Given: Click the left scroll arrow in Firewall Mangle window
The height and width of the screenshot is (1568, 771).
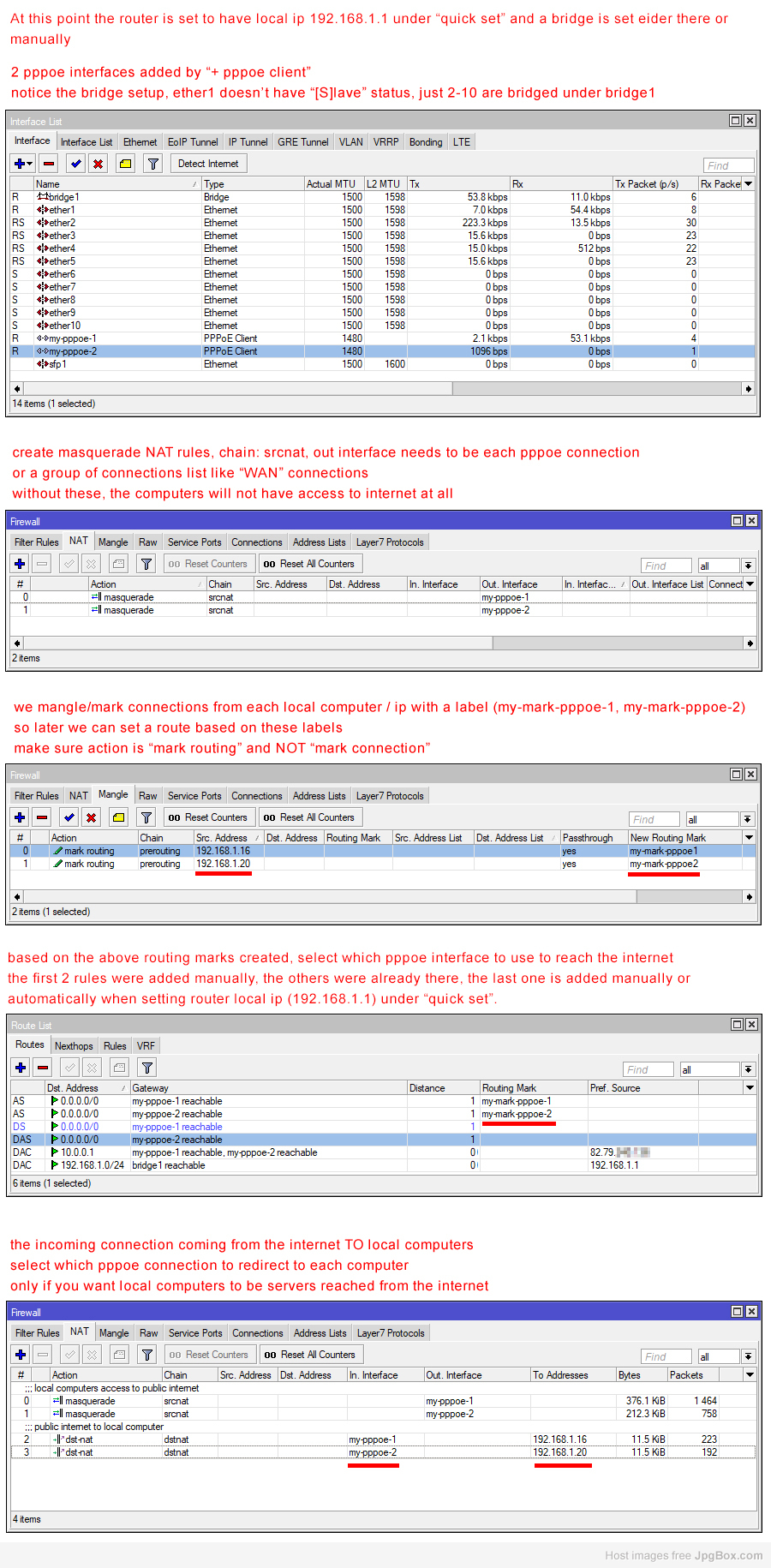Looking at the screenshot, I should tap(16, 896).
